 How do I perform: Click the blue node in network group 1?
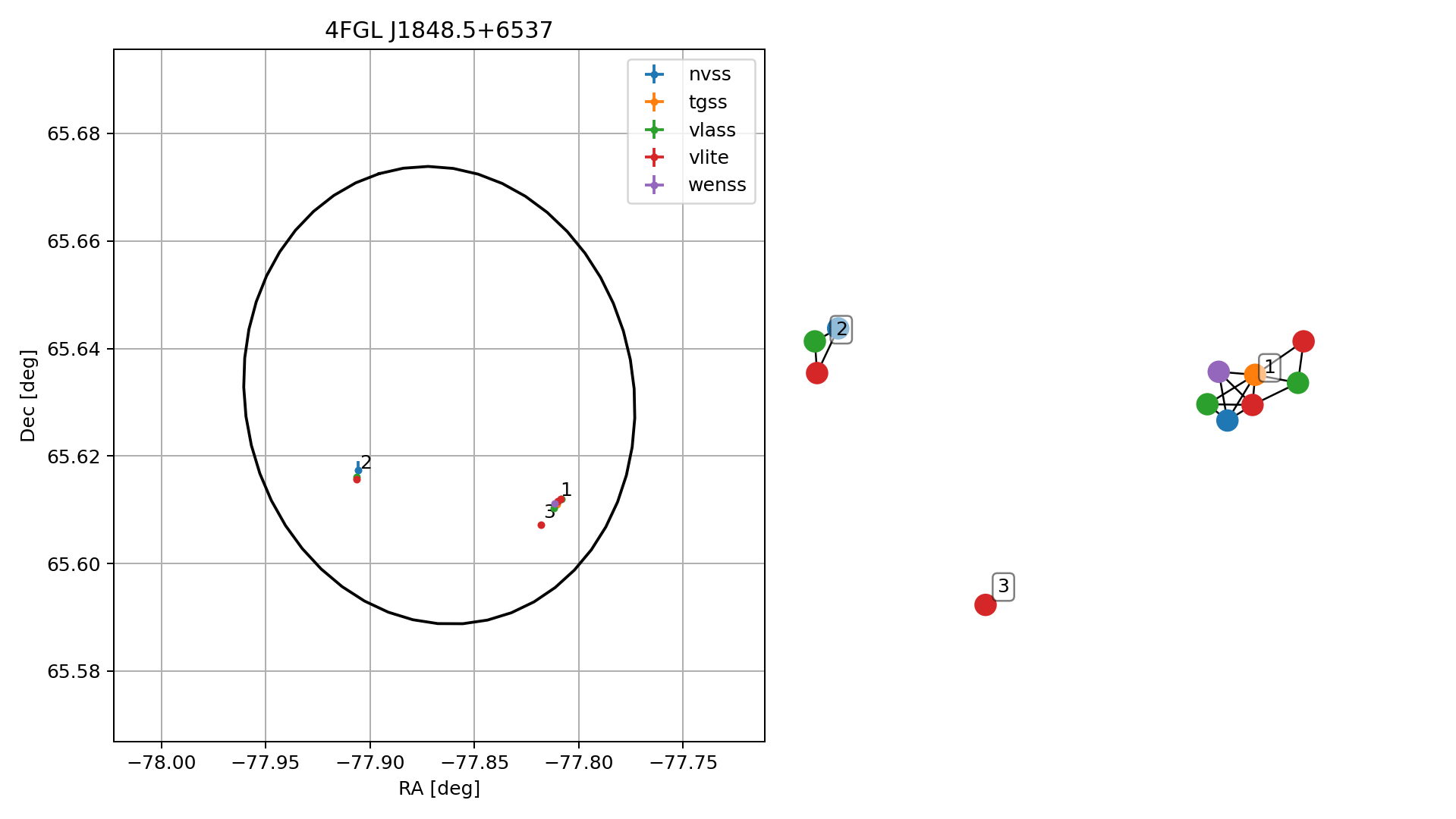coord(1227,420)
